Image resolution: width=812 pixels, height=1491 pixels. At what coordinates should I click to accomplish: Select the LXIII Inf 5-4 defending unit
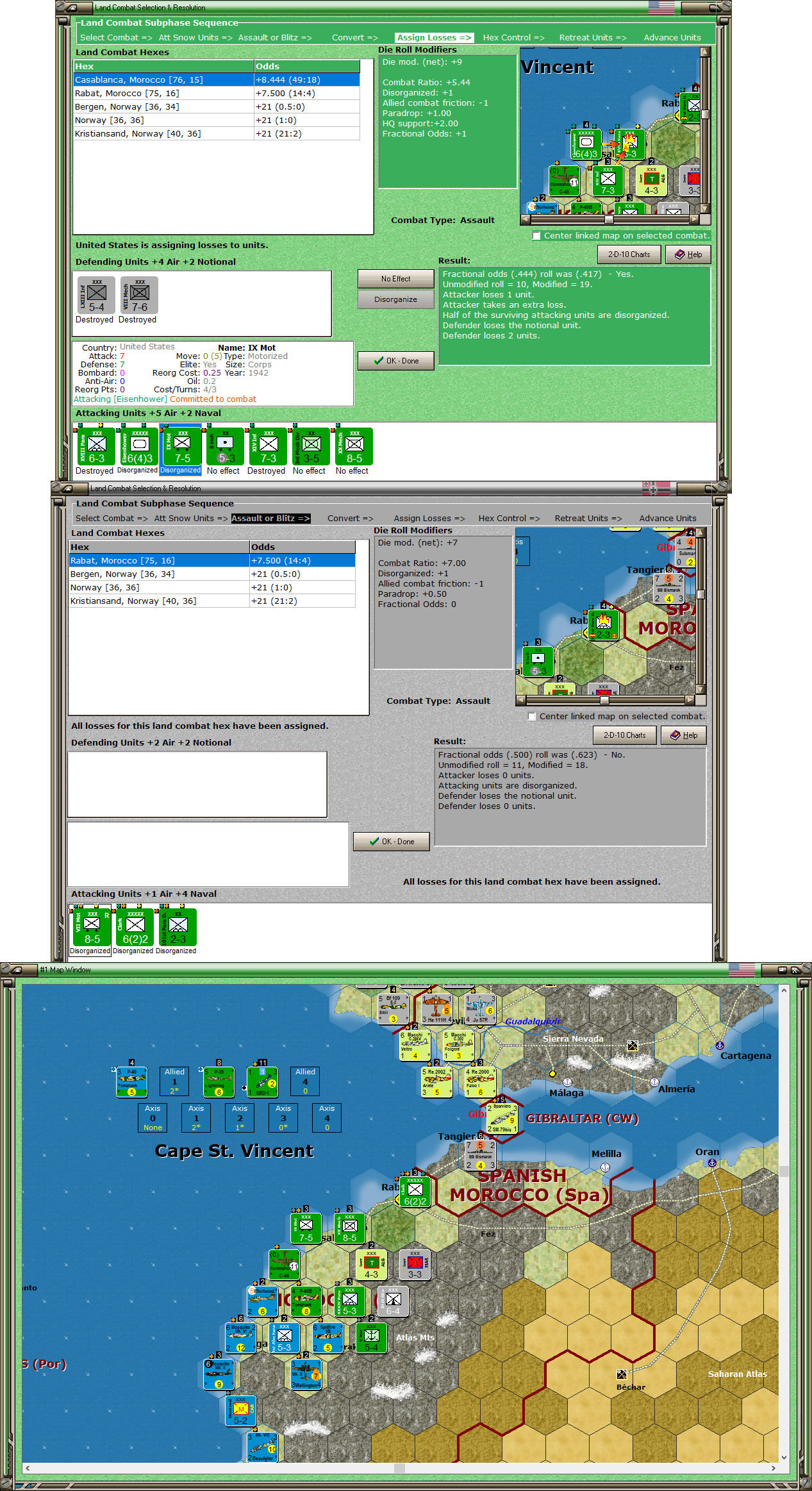pos(96,295)
